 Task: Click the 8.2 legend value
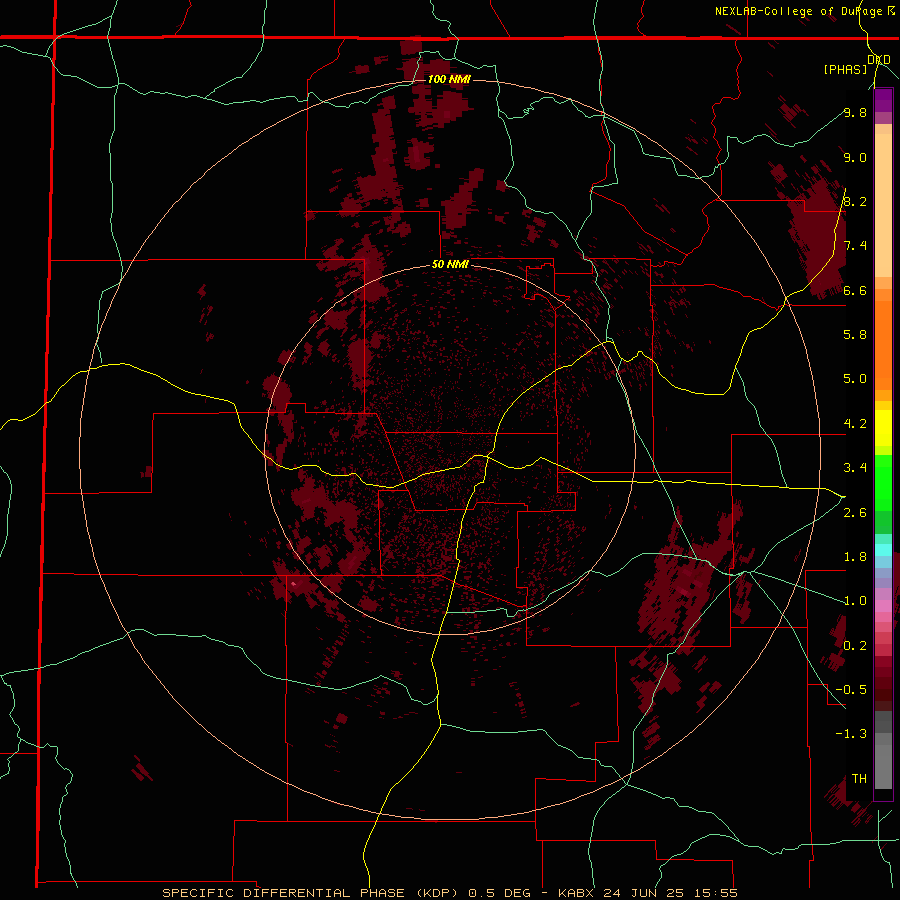855,201
